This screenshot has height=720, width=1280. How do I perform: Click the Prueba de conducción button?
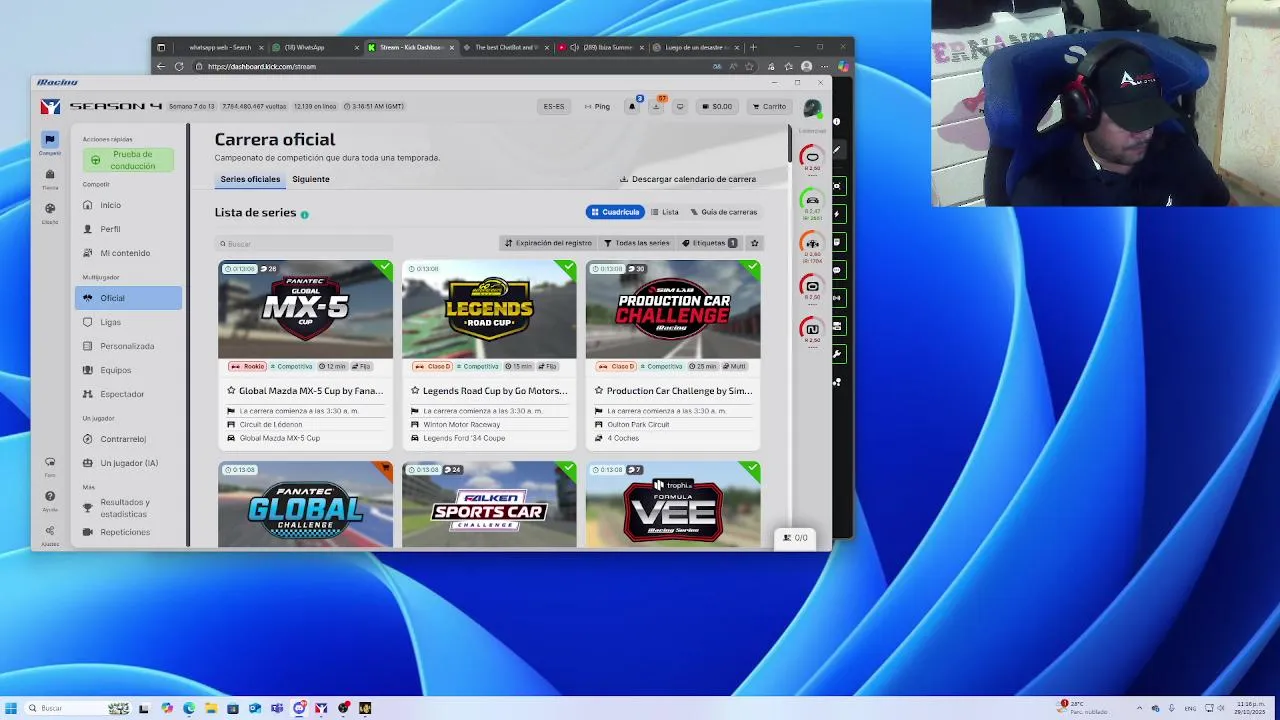coord(128,160)
